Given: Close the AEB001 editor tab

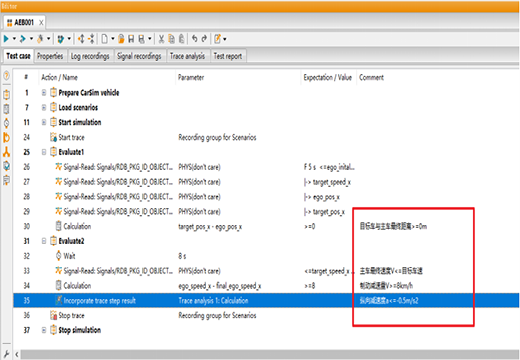Looking at the screenshot, I should pyautogui.click(x=41, y=23).
